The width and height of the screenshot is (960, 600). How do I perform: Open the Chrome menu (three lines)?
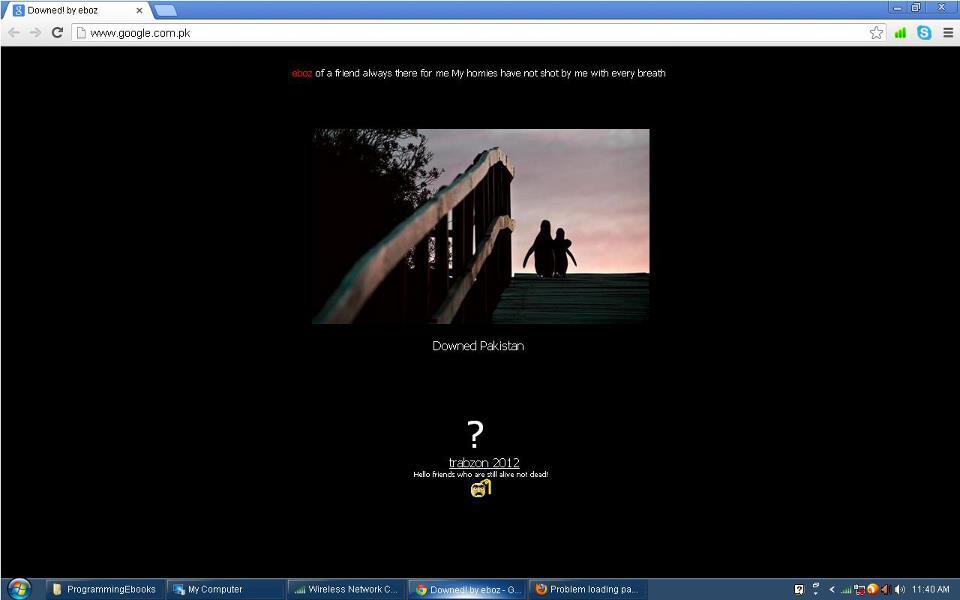pos(948,33)
